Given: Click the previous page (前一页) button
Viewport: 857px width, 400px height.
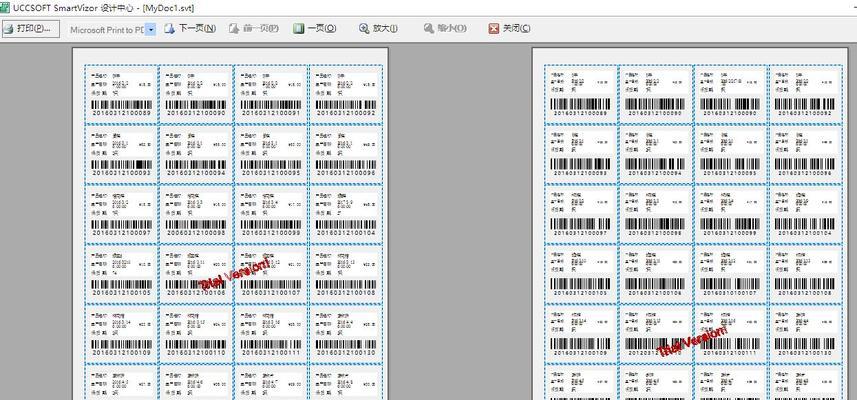Looking at the screenshot, I should 254,29.
